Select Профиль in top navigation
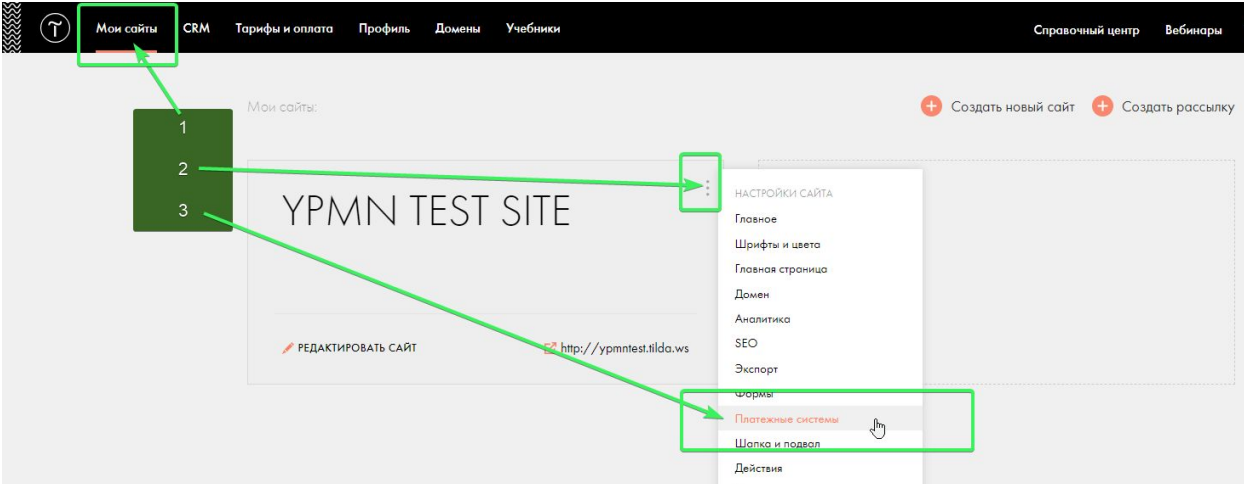 (x=384, y=29)
